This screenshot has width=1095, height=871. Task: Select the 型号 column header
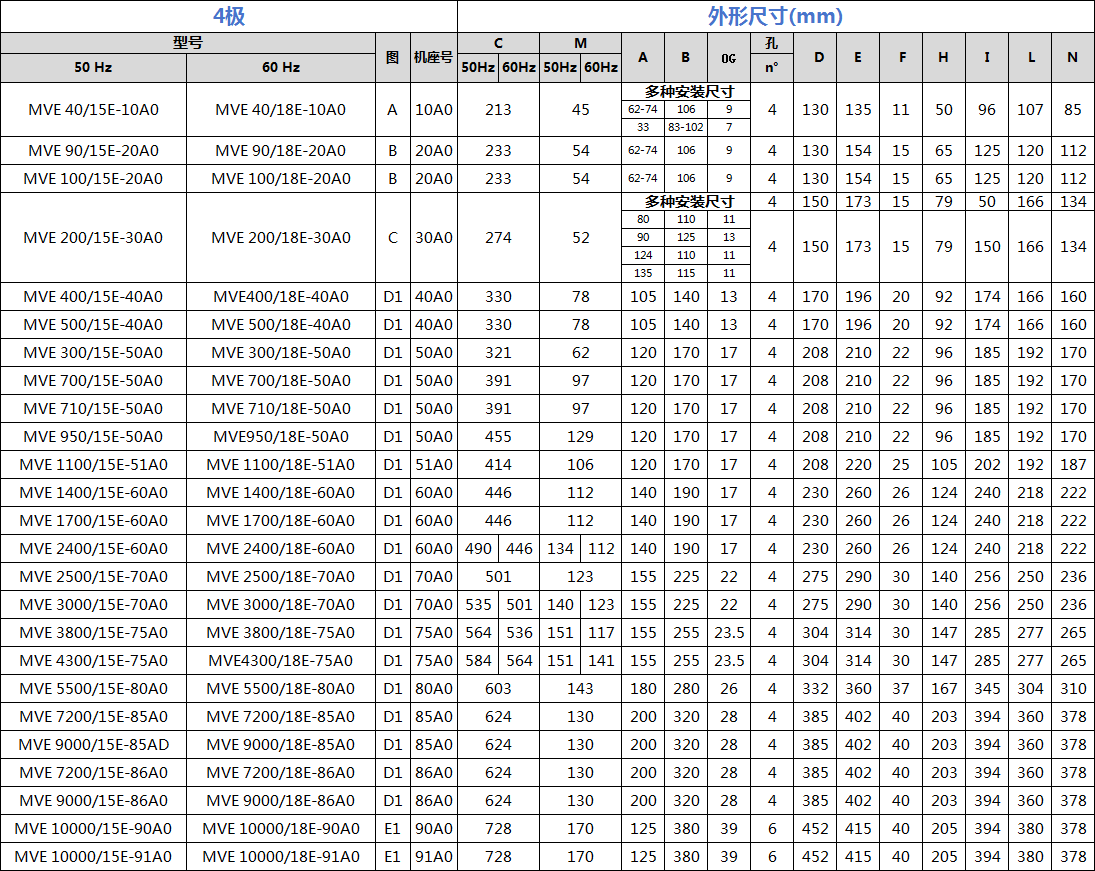[x=188, y=43]
